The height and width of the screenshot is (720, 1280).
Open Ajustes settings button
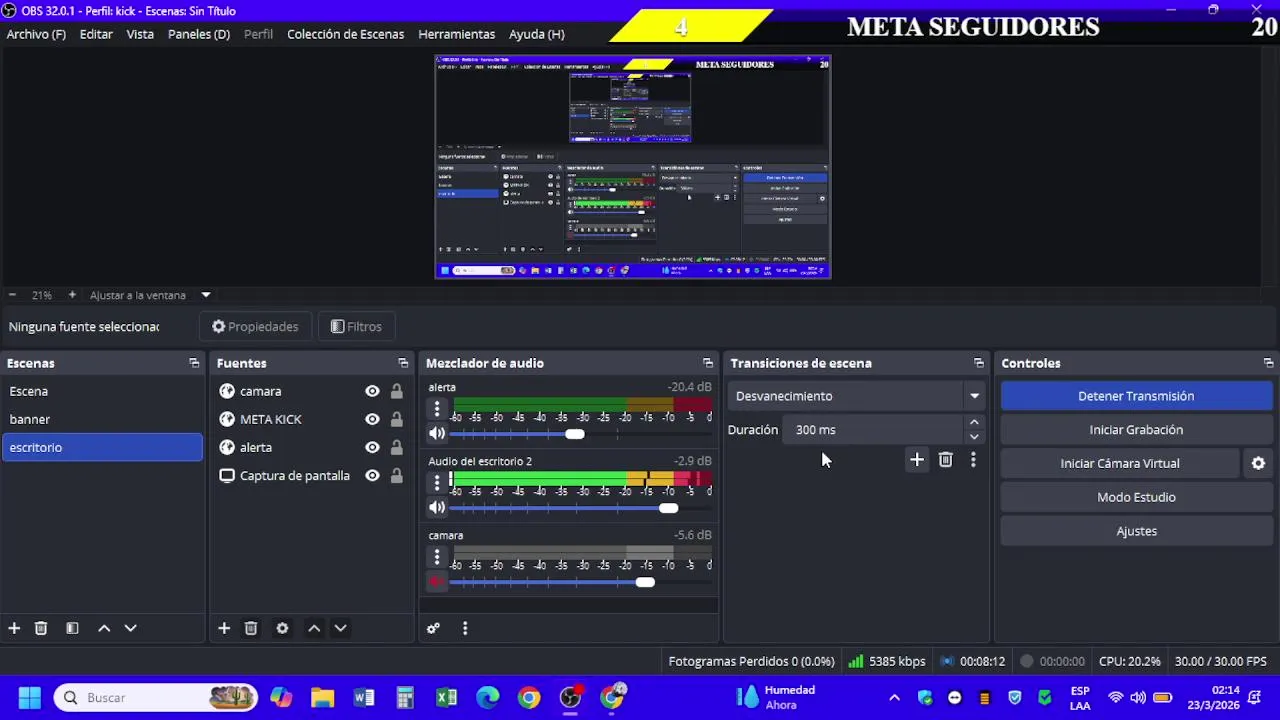click(1136, 531)
